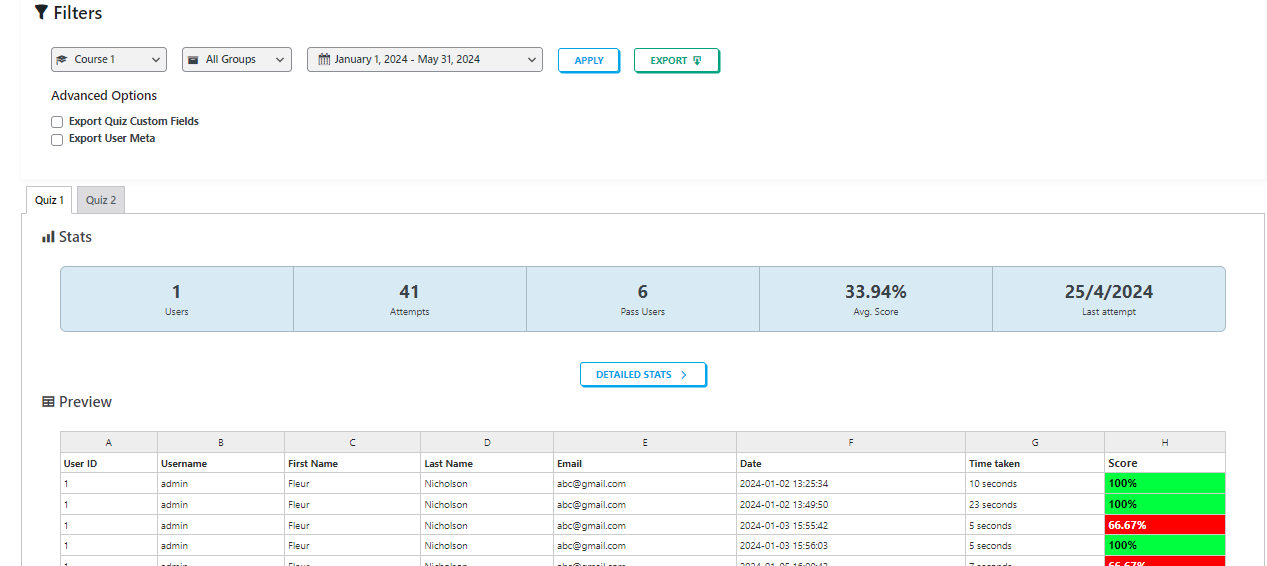Click the Email header cell
This screenshot has width=1267, height=566.
coord(645,464)
